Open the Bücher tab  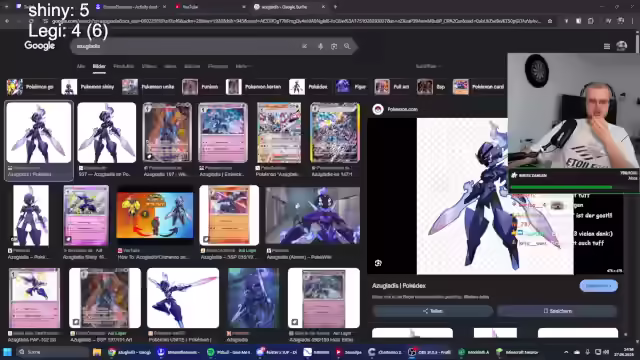pyautogui.click(x=192, y=66)
